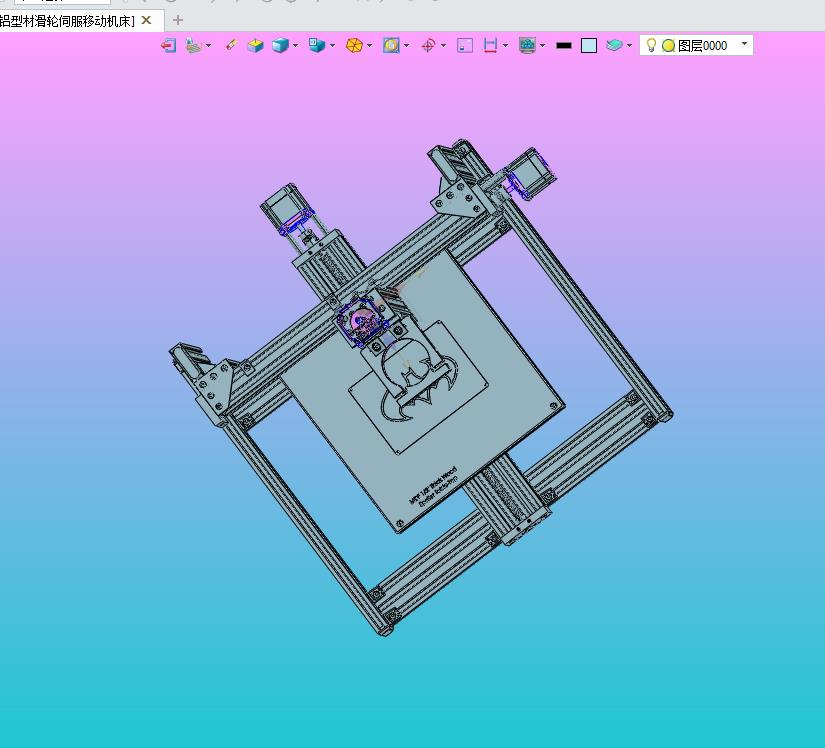Click the batman logo on the workpiece
The height and width of the screenshot is (748, 825).
point(418,388)
